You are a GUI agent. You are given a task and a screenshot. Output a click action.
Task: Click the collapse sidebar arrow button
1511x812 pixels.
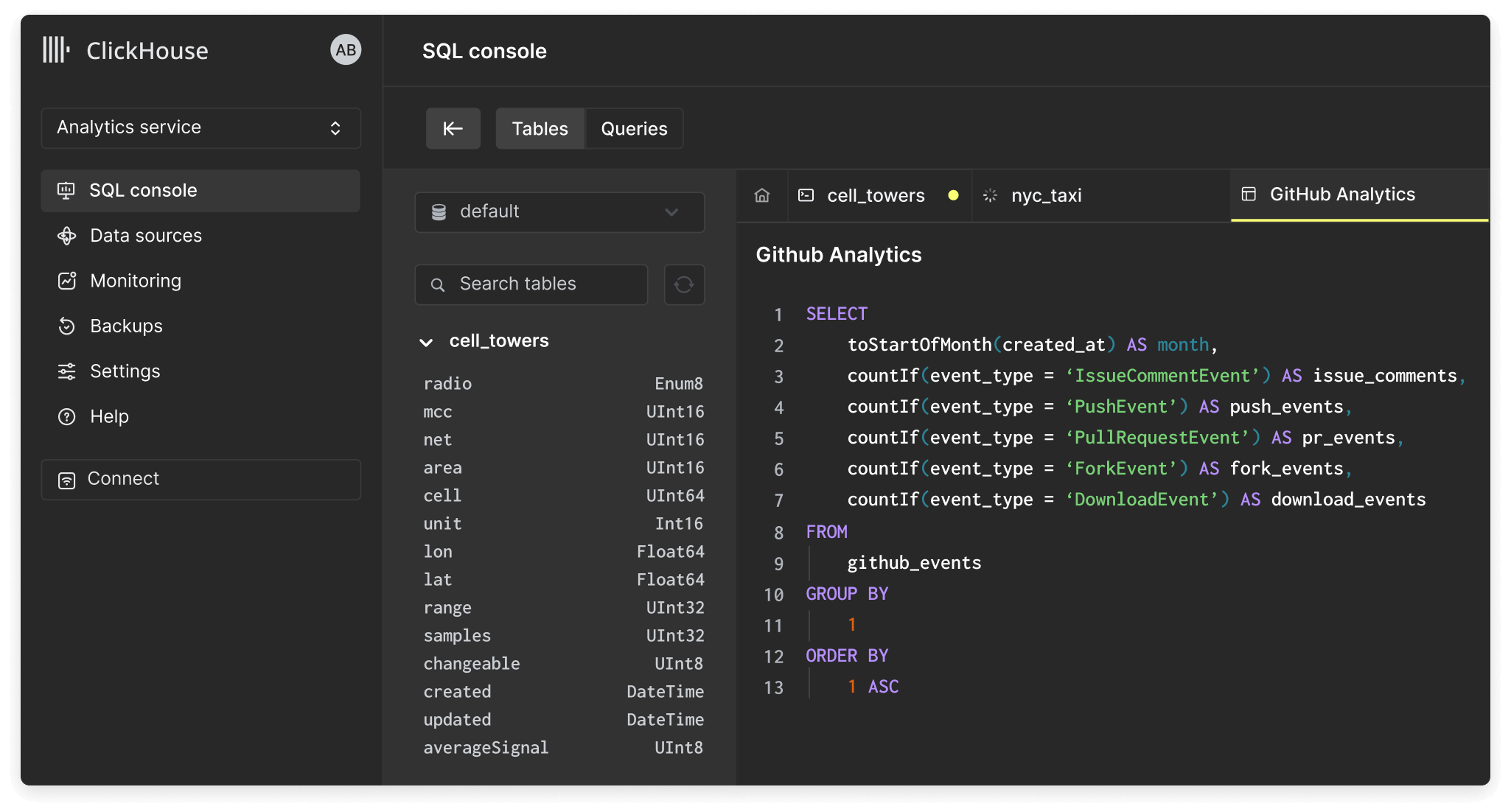click(453, 129)
